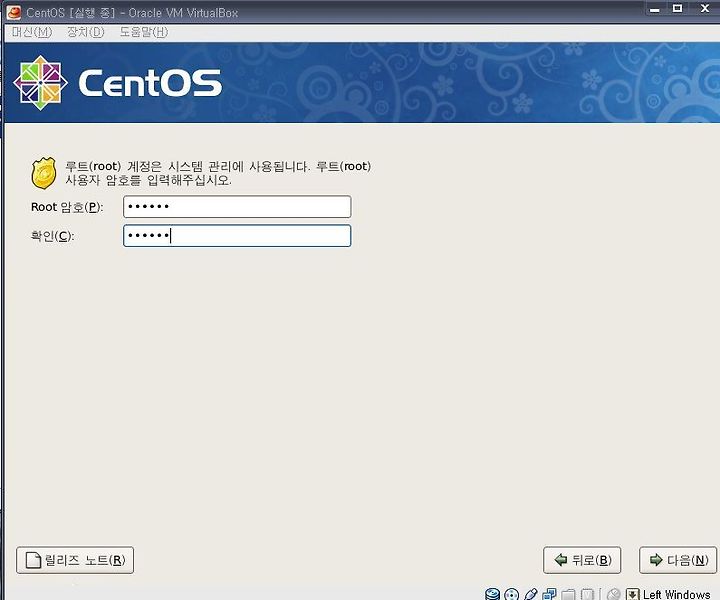Screen dimensions: 720x600
Task: Open the 장치(D) menu
Action: tap(86, 32)
